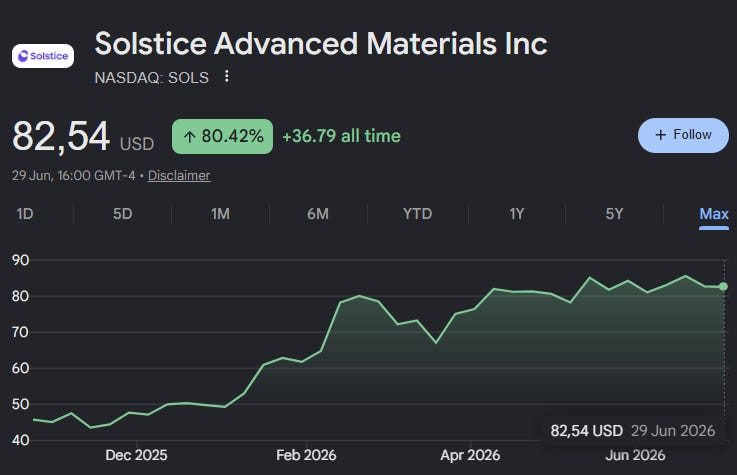Image resolution: width=737 pixels, height=475 pixels.
Task: Open the three-dot options menu beside SOLS
Action: (227, 76)
